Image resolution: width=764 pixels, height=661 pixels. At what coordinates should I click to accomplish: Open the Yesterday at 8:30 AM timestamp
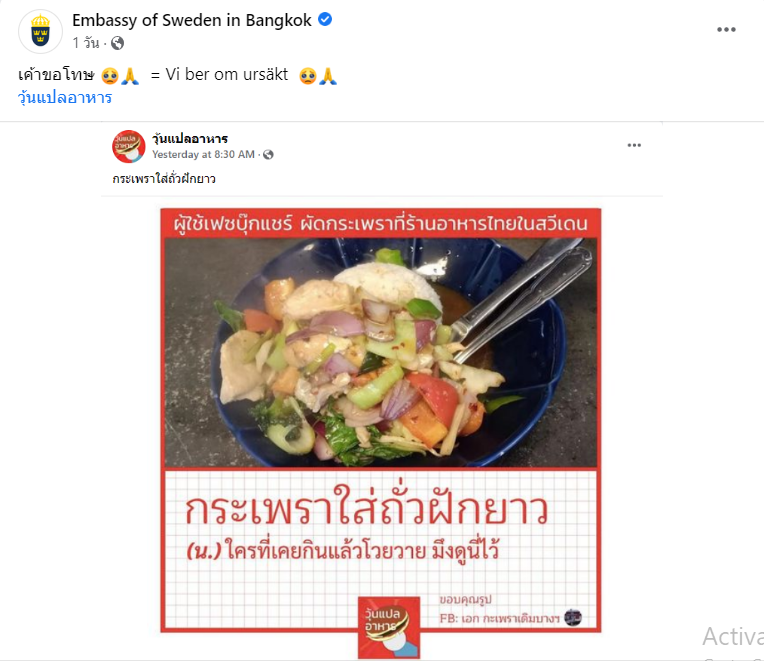[203, 154]
